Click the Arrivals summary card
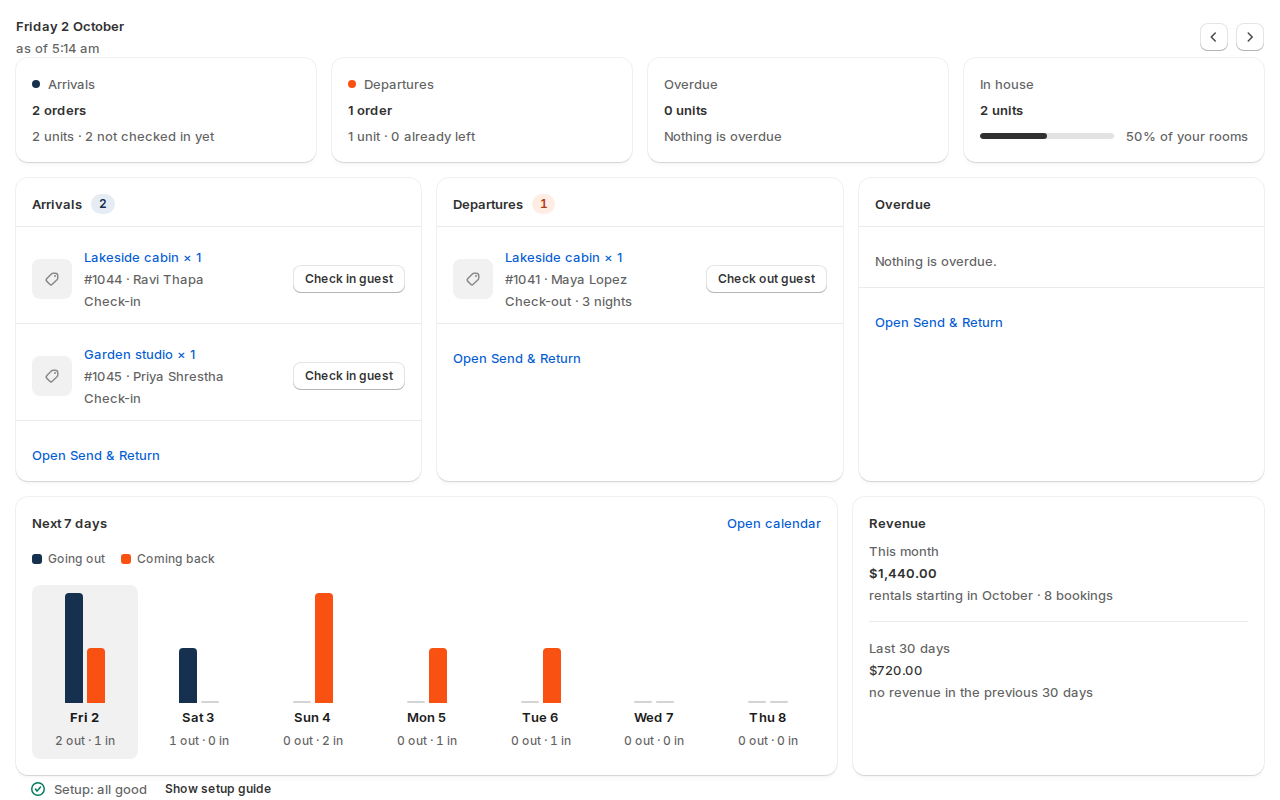Viewport: 1280px width, 800px height. pyautogui.click(x=166, y=110)
